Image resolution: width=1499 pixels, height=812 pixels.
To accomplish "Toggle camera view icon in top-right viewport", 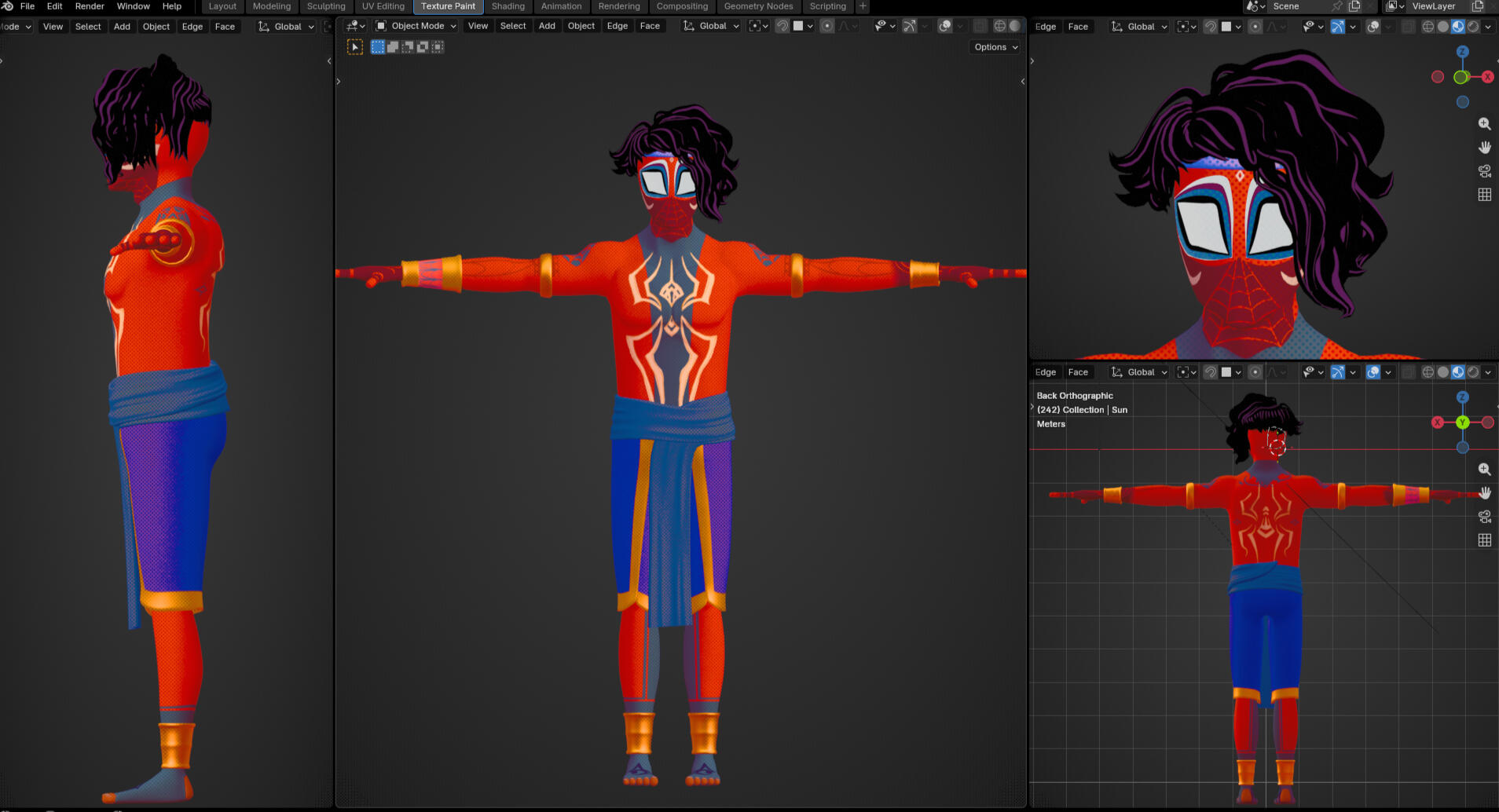I will pos(1484,171).
